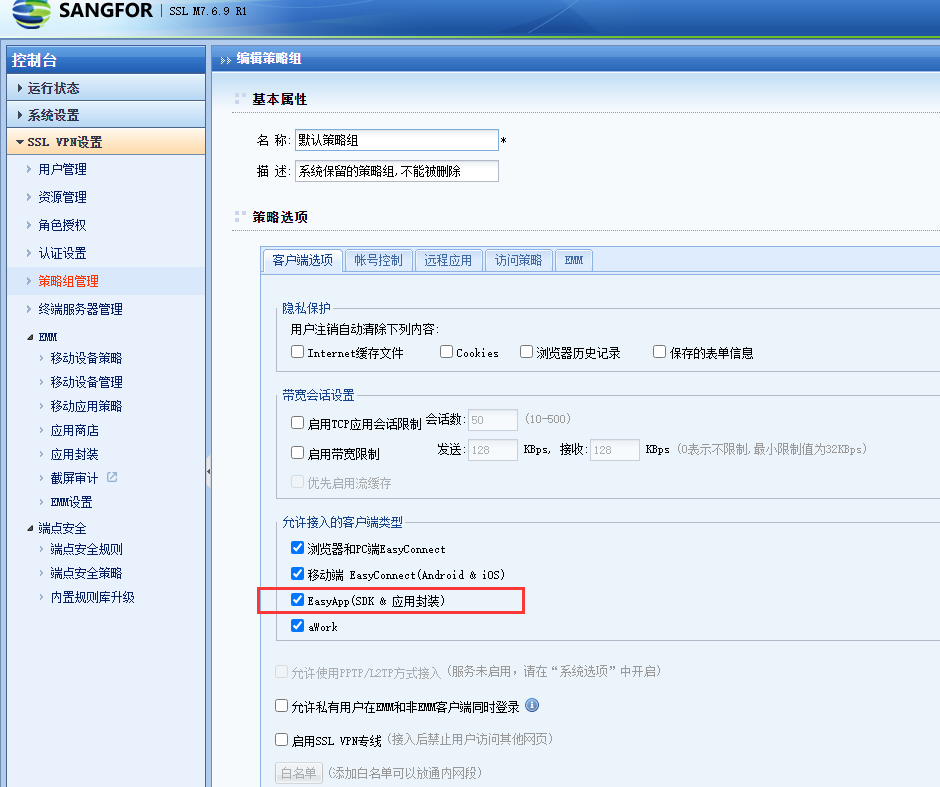Tick the Cookies checkbox
The image size is (940, 787).
point(446,352)
